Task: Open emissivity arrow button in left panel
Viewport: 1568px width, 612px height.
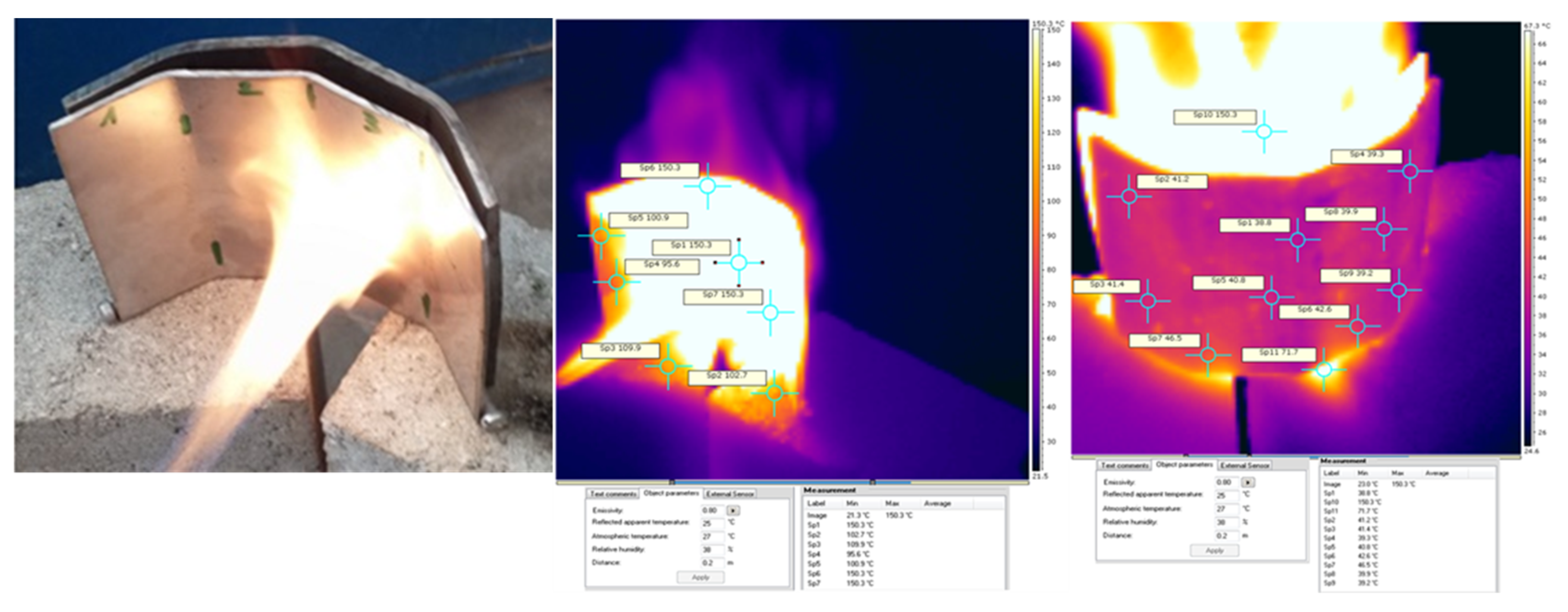Action: [733, 510]
